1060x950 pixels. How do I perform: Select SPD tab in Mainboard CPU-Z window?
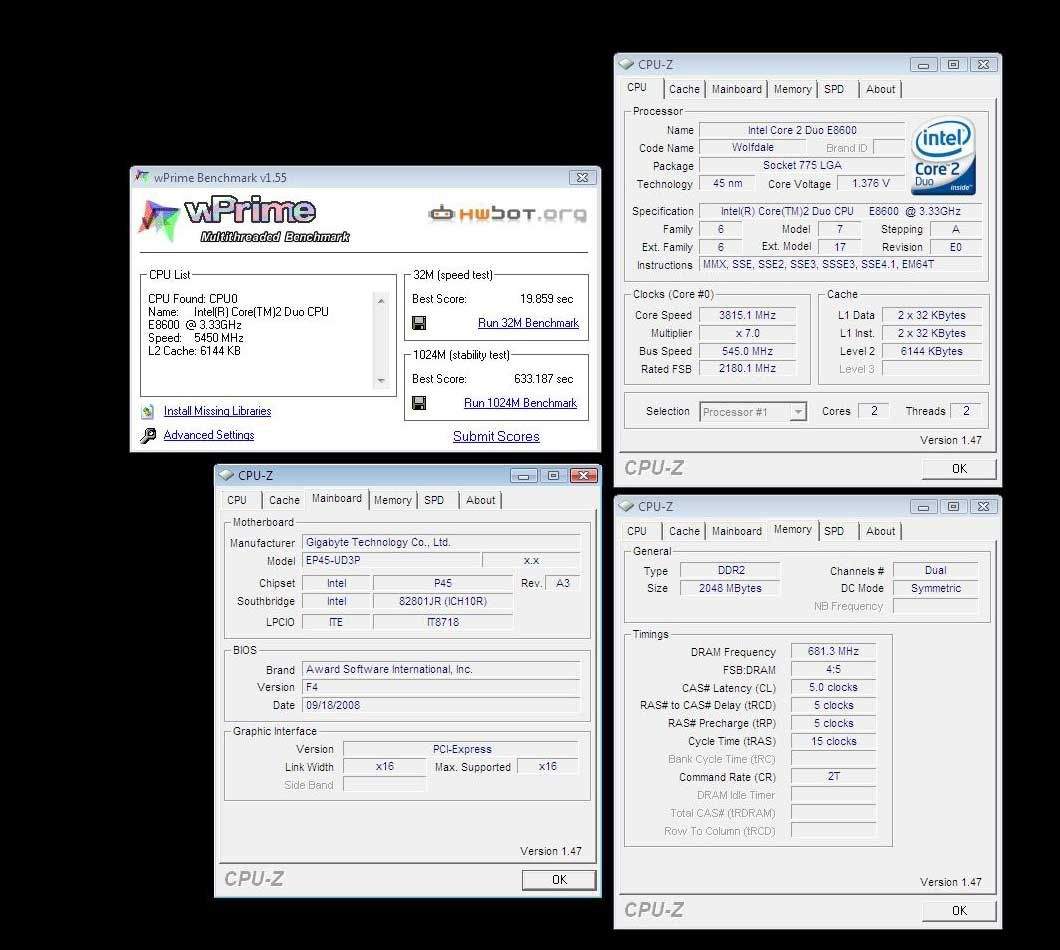[x=434, y=500]
